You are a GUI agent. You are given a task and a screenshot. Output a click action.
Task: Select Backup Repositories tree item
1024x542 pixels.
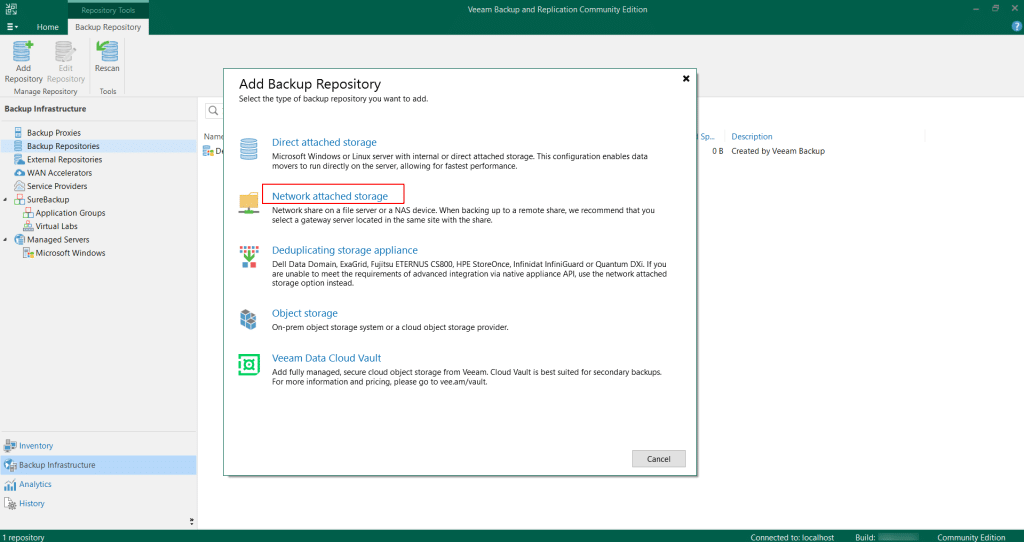pos(63,146)
